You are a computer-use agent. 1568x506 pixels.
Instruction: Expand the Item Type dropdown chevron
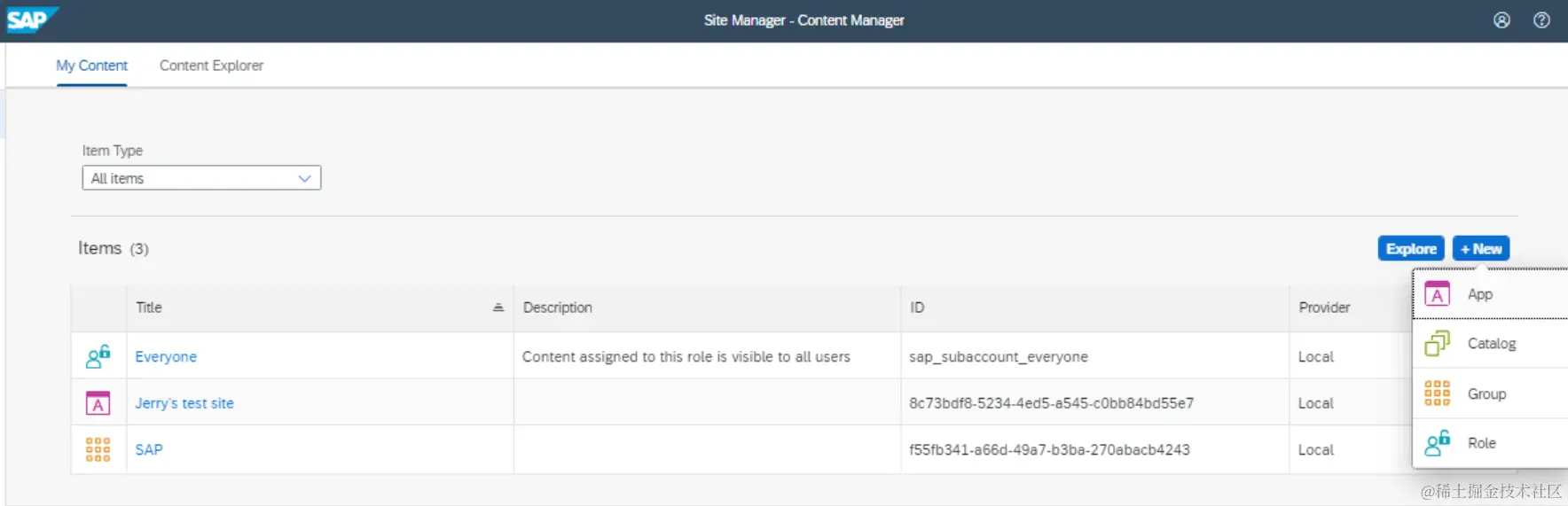(x=305, y=178)
